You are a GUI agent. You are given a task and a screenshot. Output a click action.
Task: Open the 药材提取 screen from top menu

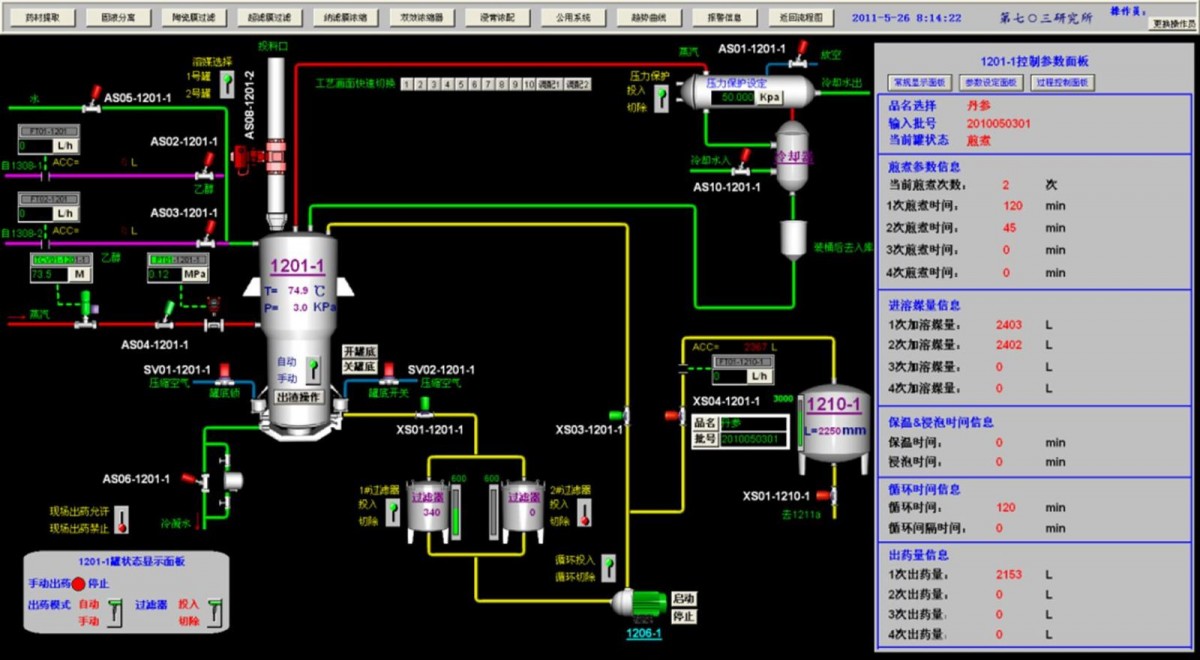pyautogui.click(x=41, y=17)
